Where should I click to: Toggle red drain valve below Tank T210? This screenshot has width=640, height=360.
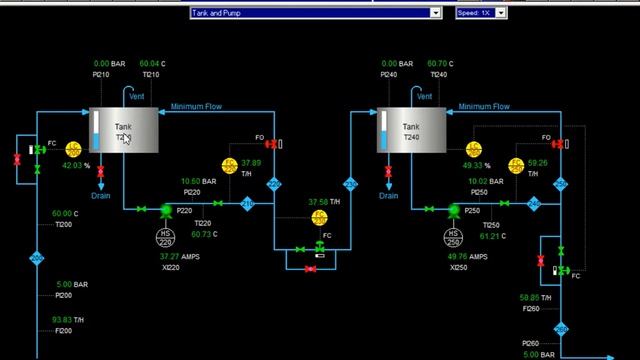click(x=101, y=171)
